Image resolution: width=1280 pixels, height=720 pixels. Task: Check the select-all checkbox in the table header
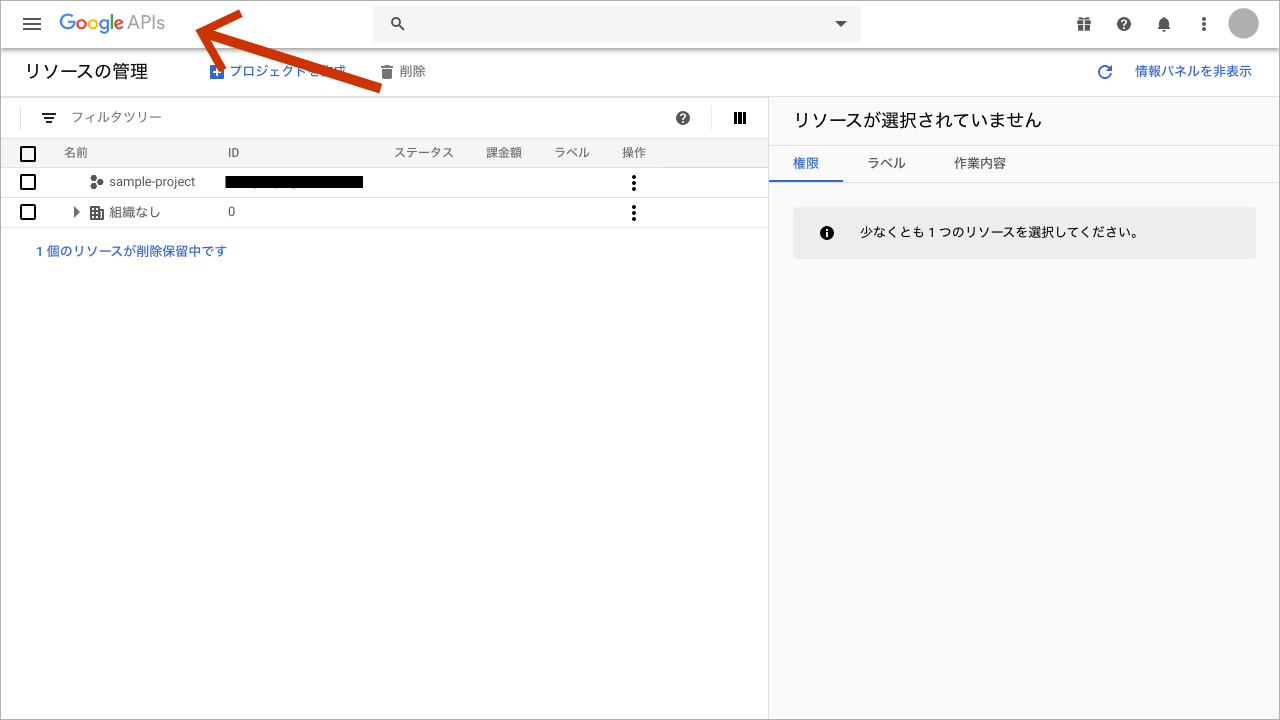[28, 153]
